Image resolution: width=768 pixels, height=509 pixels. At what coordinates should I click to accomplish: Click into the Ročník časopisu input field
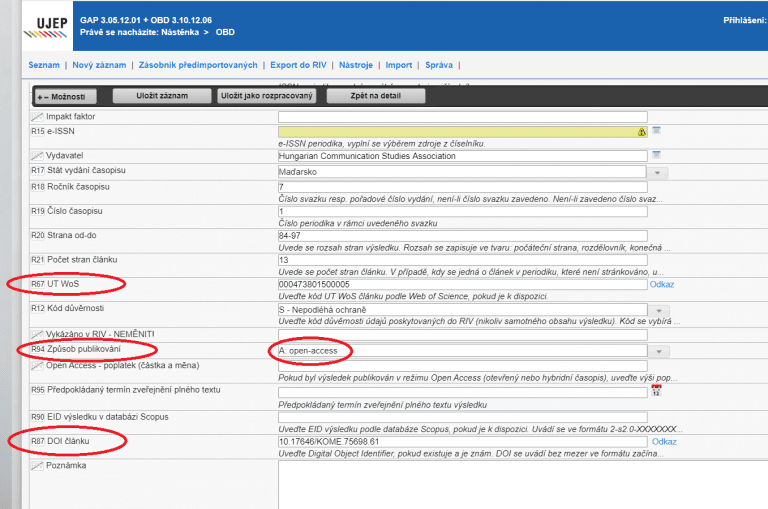[x=462, y=186]
